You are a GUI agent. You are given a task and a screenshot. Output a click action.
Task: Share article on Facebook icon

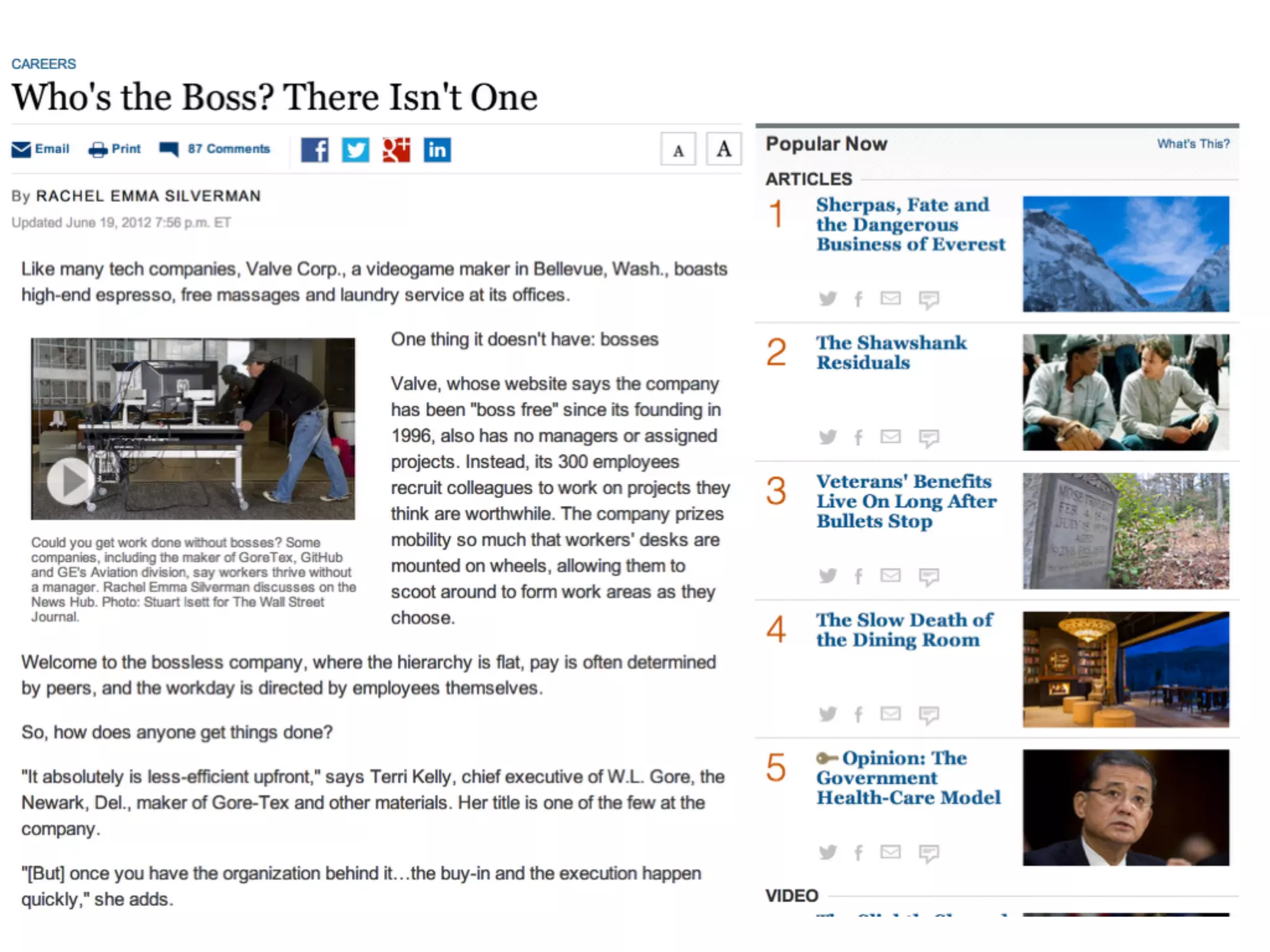[314, 150]
